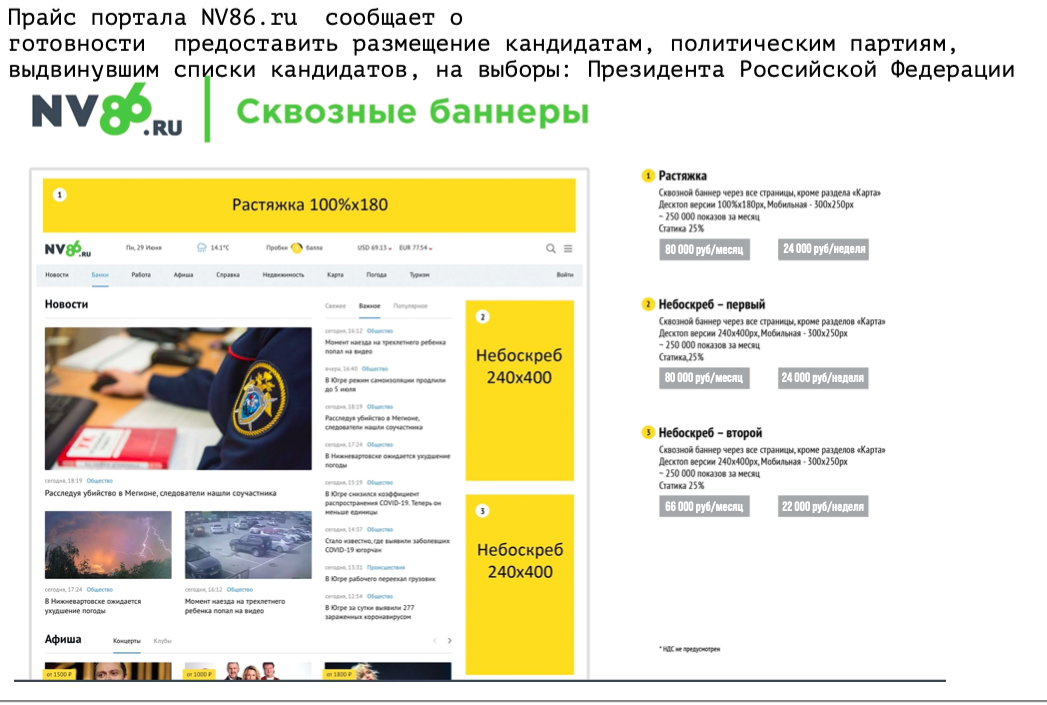Click the Небоскреб – второй heading

(710, 433)
